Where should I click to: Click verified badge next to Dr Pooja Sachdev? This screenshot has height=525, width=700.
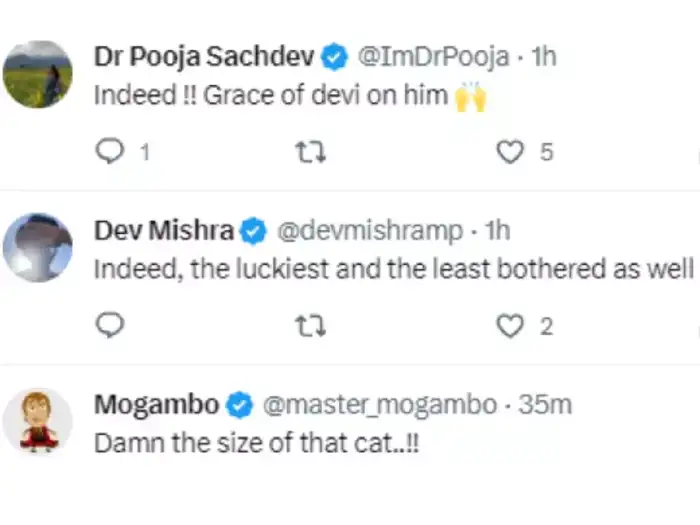pyautogui.click(x=335, y=58)
